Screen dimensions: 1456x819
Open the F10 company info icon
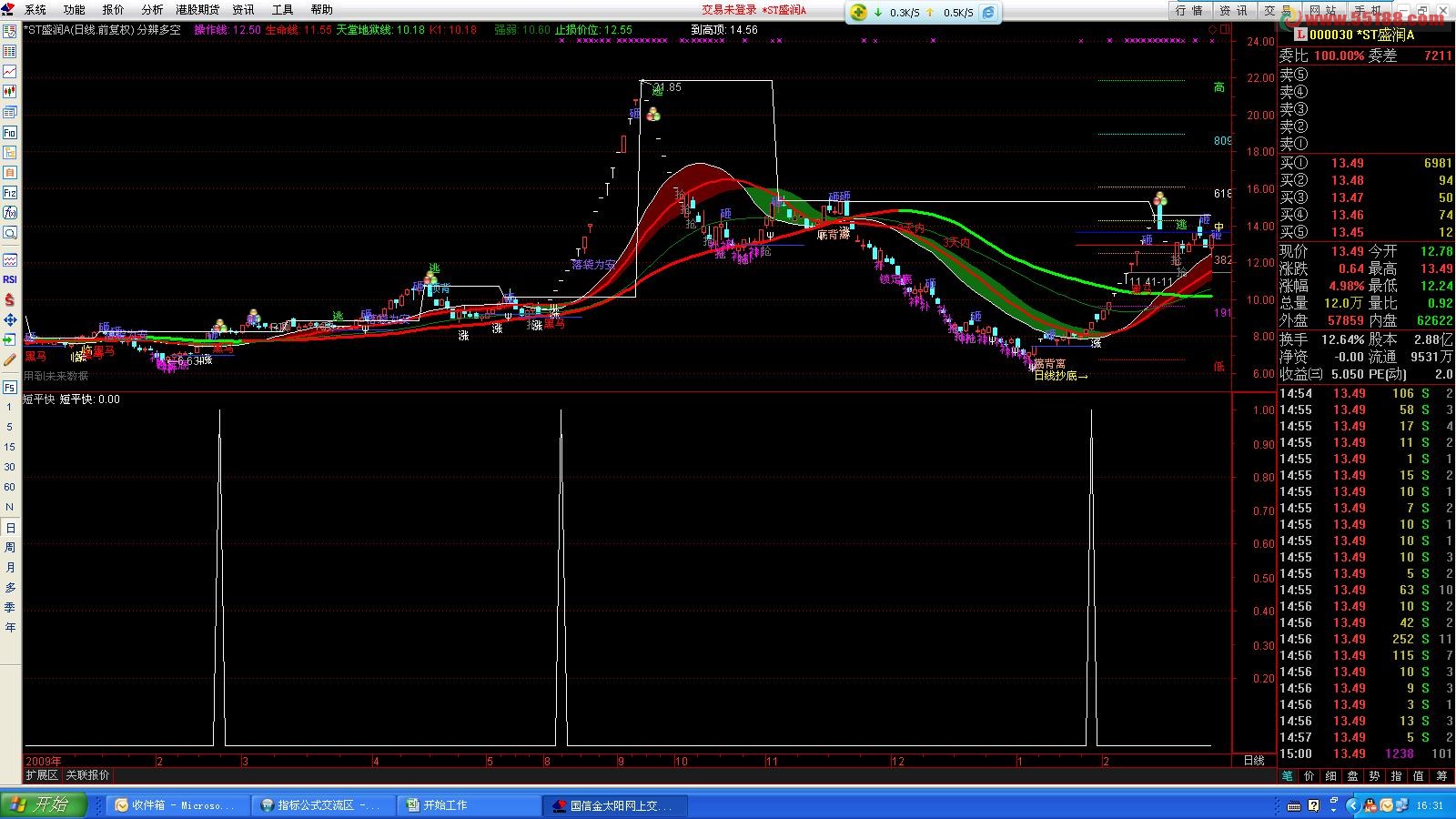tap(10, 133)
